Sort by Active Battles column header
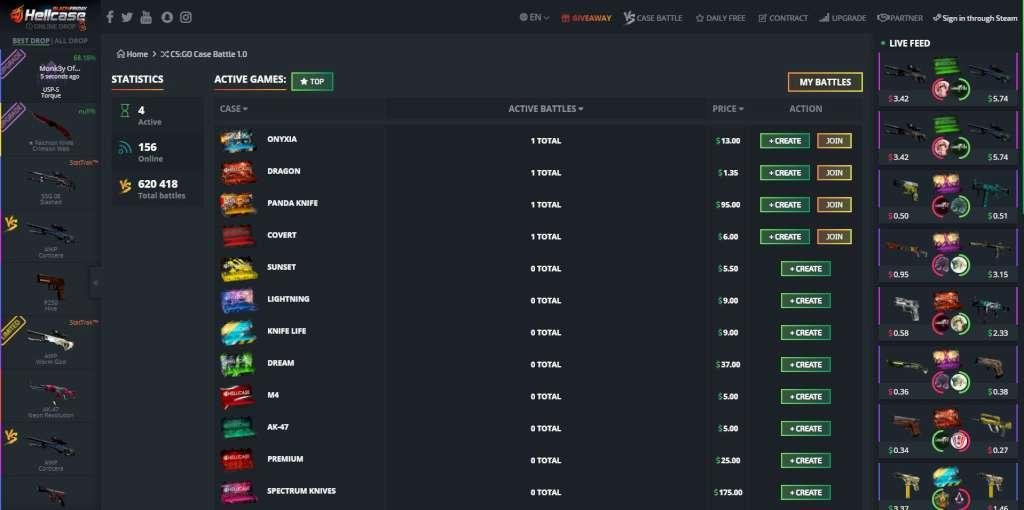Viewport: 1024px width, 510px height. [x=545, y=109]
